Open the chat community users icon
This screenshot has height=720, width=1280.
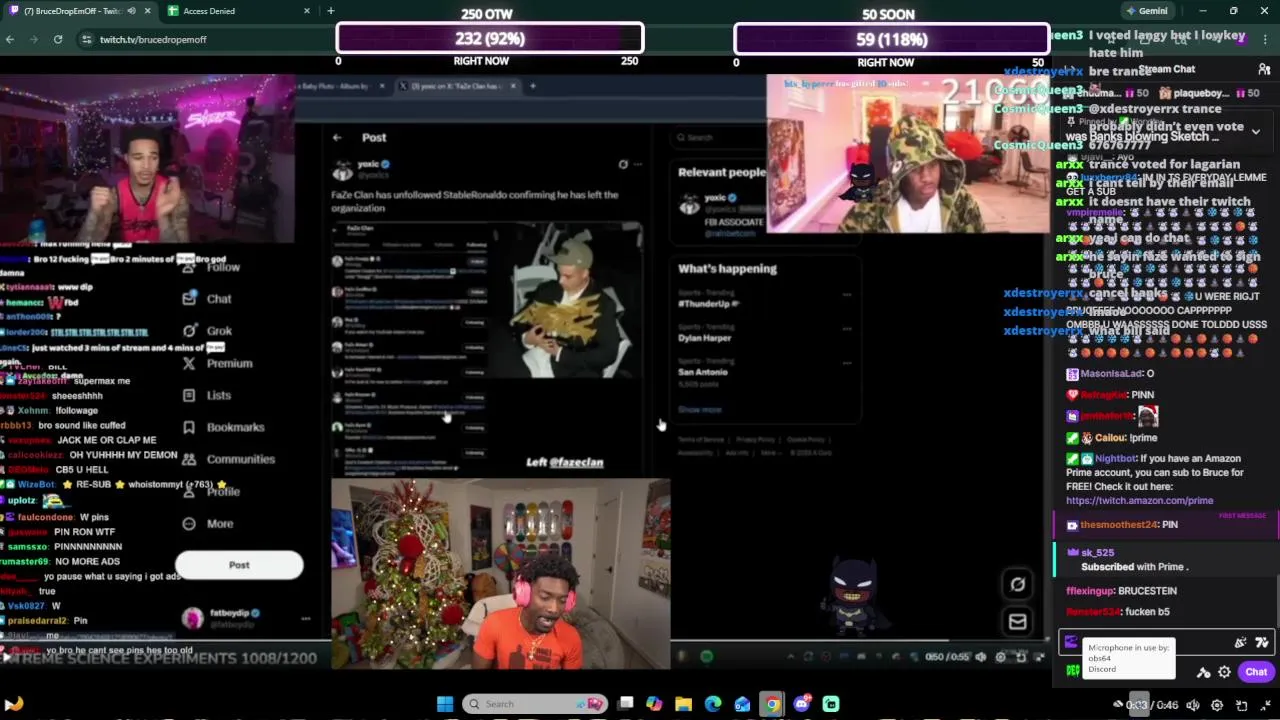click(x=1264, y=69)
